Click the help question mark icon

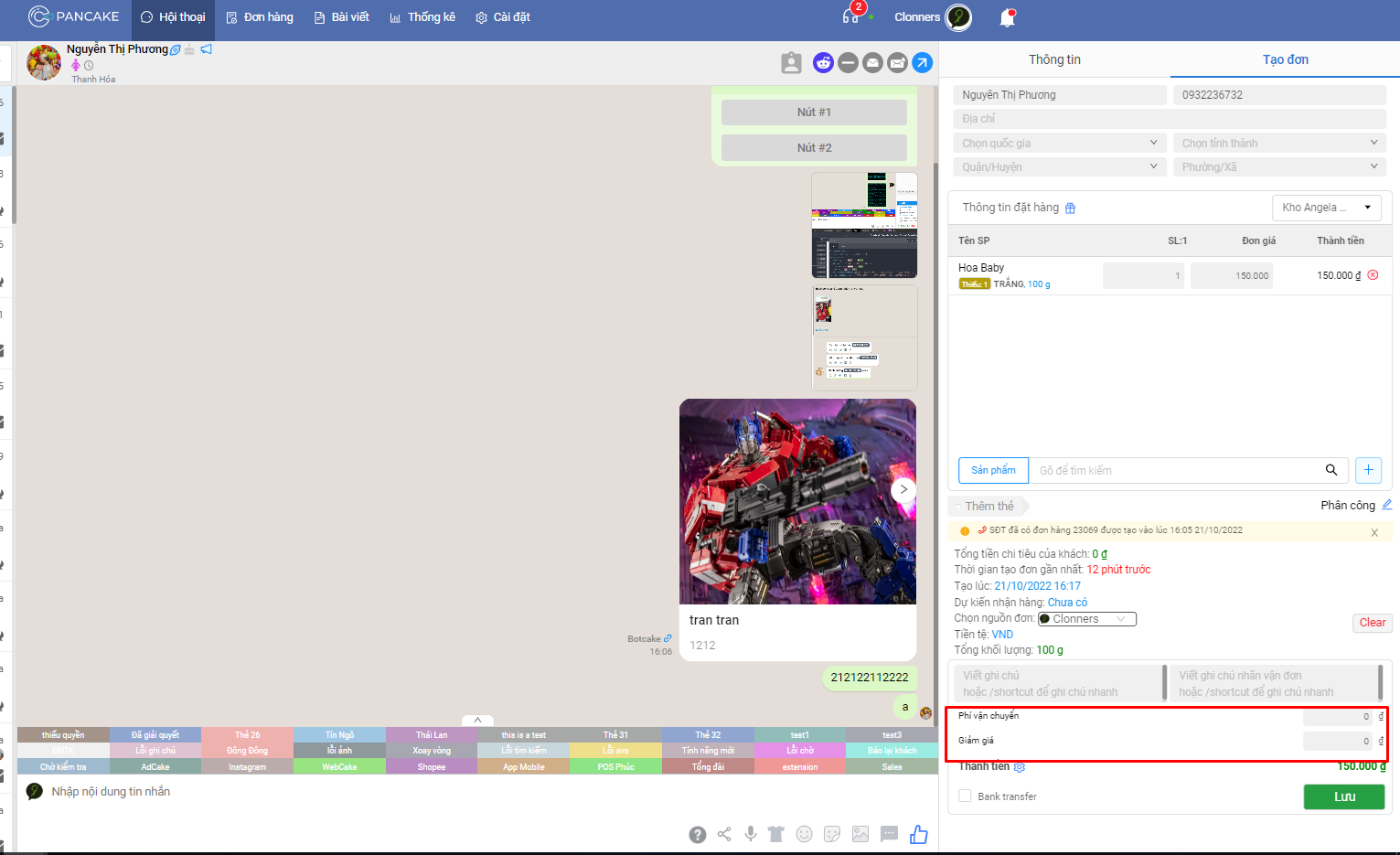tap(697, 834)
